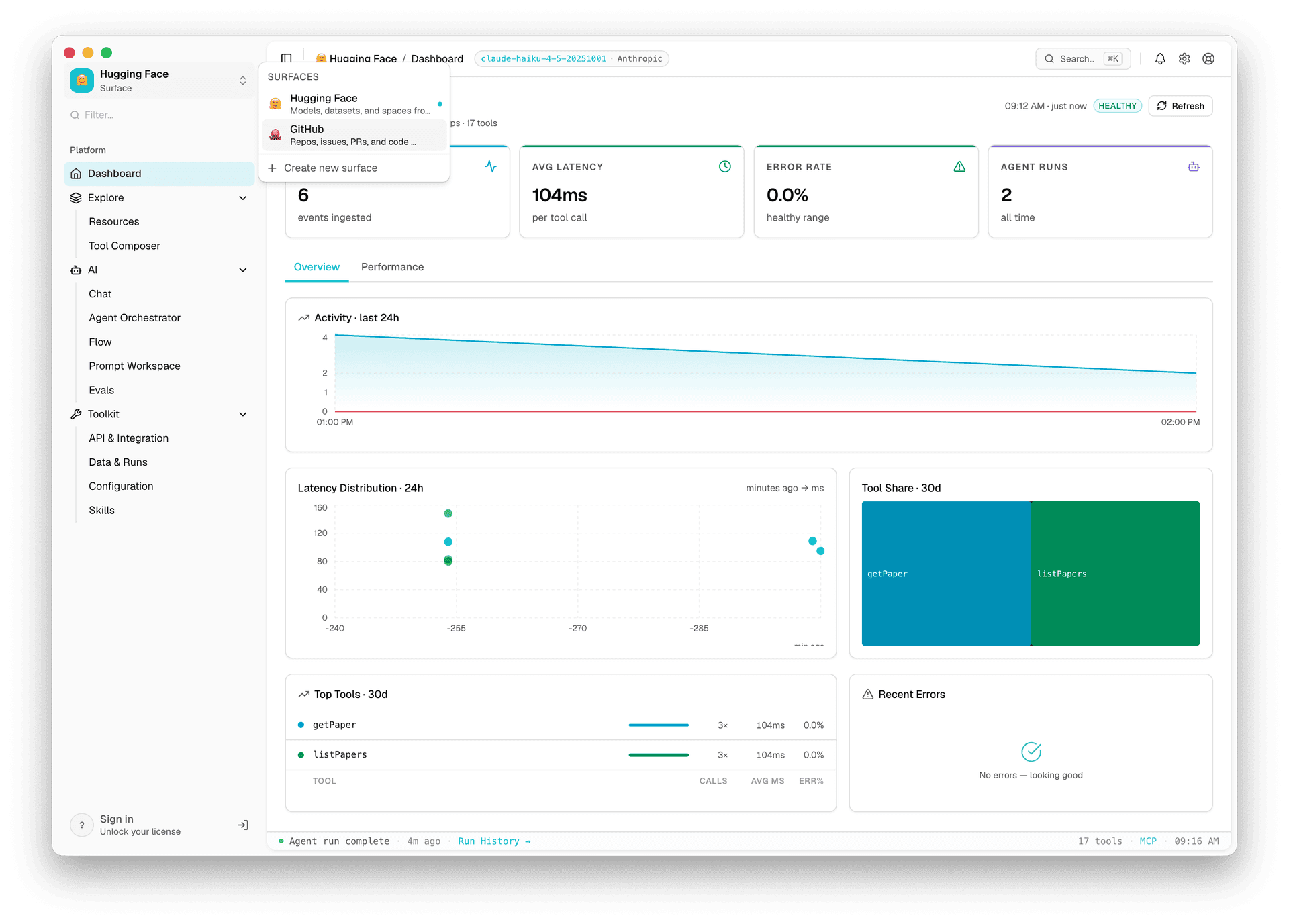
Task: Collapse the Explore section chevron
Action: [x=243, y=198]
